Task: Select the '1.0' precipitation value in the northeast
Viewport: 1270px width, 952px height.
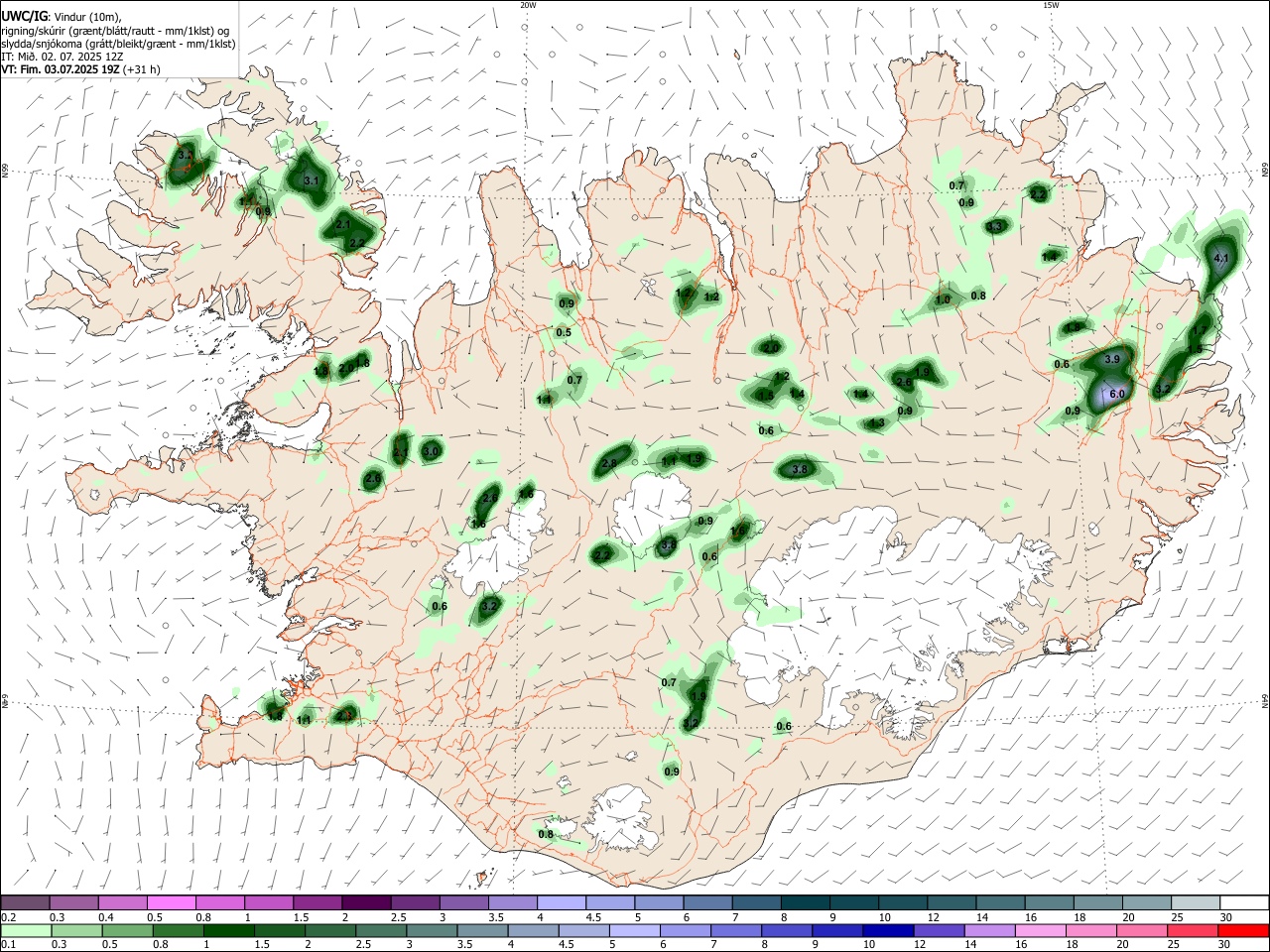Action: 943,299
